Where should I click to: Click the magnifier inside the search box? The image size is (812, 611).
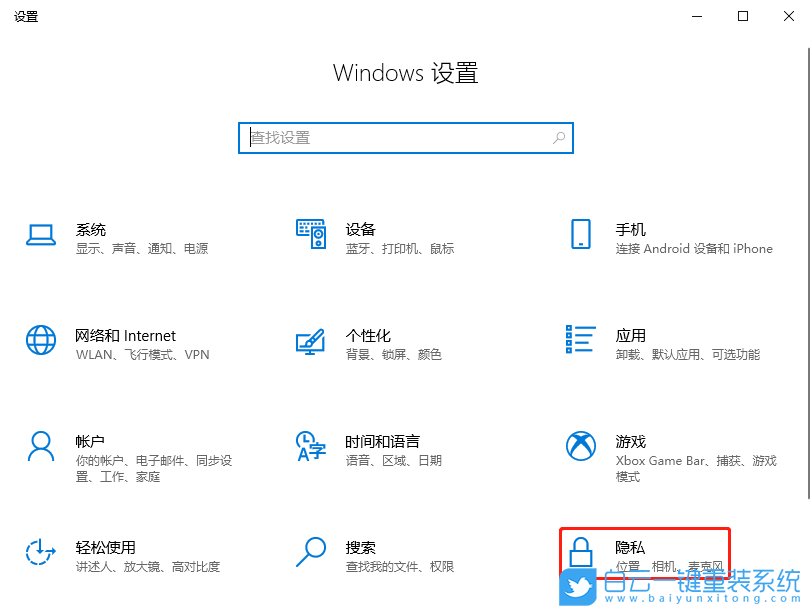coord(559,137)
